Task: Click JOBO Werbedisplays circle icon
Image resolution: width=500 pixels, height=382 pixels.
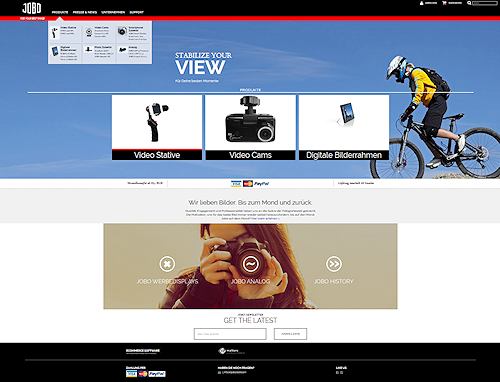Action: [167, 264]
